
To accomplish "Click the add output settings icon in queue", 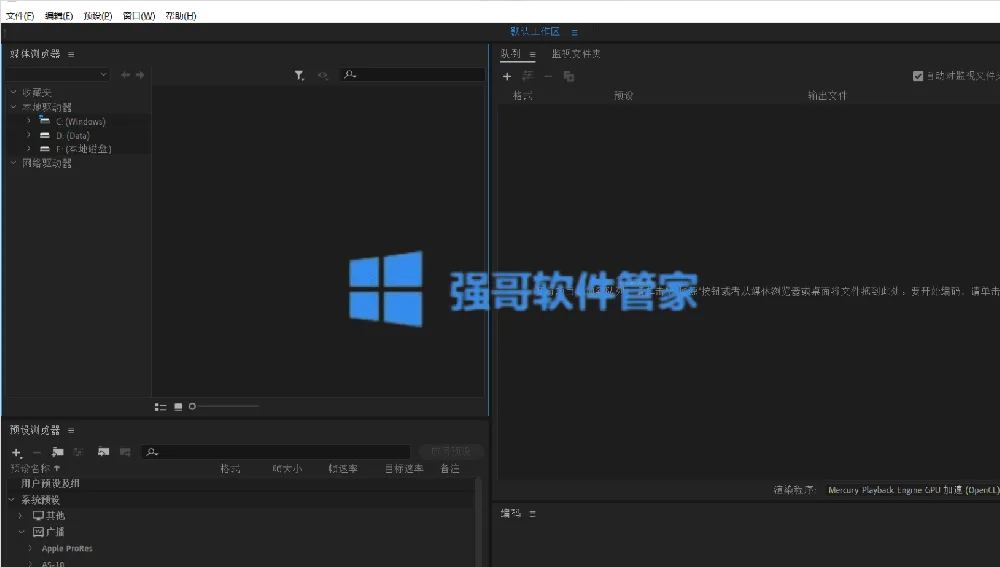I will [x=528, y=77].
